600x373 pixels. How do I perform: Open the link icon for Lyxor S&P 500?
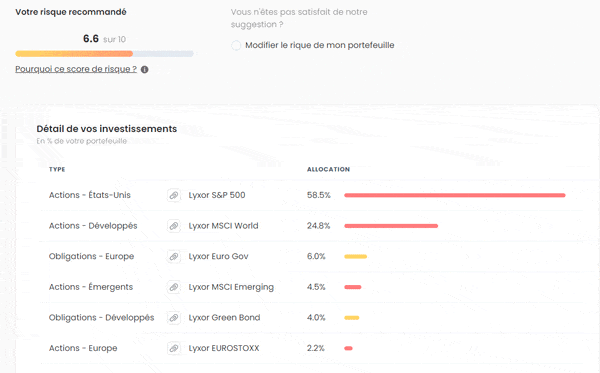point(174,195)
